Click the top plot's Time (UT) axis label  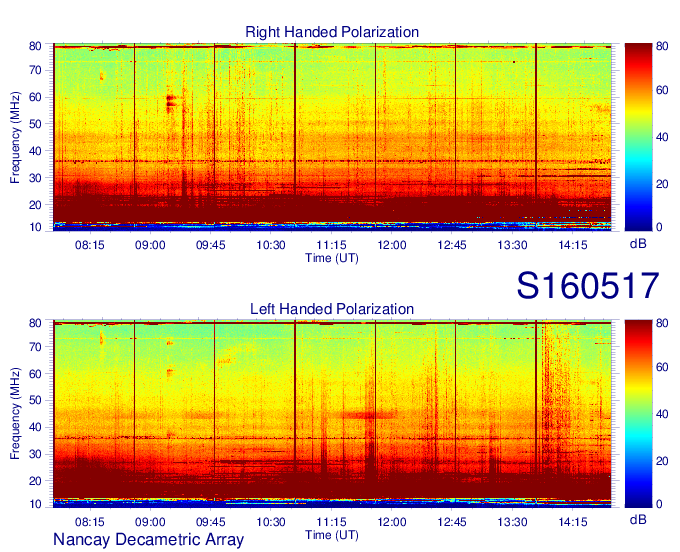(x=332, y=258)
